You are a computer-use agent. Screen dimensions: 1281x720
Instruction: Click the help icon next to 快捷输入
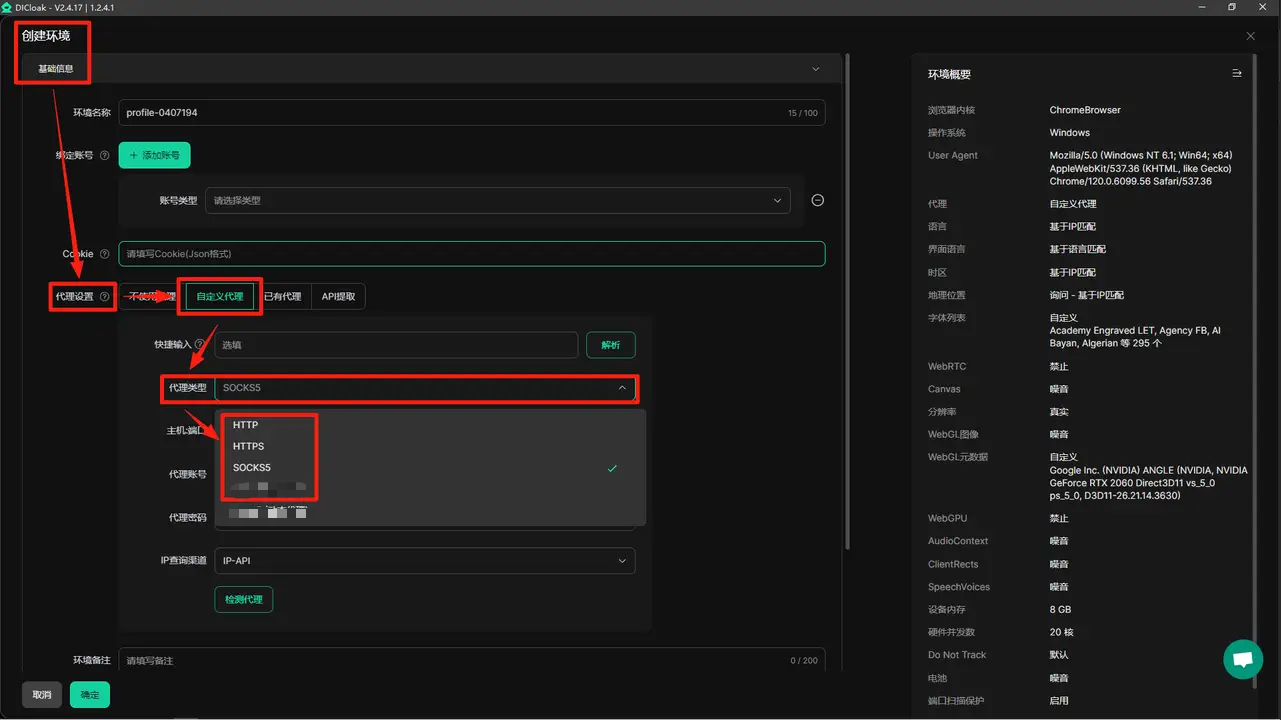pyautogui.click(x=199, y=345)
